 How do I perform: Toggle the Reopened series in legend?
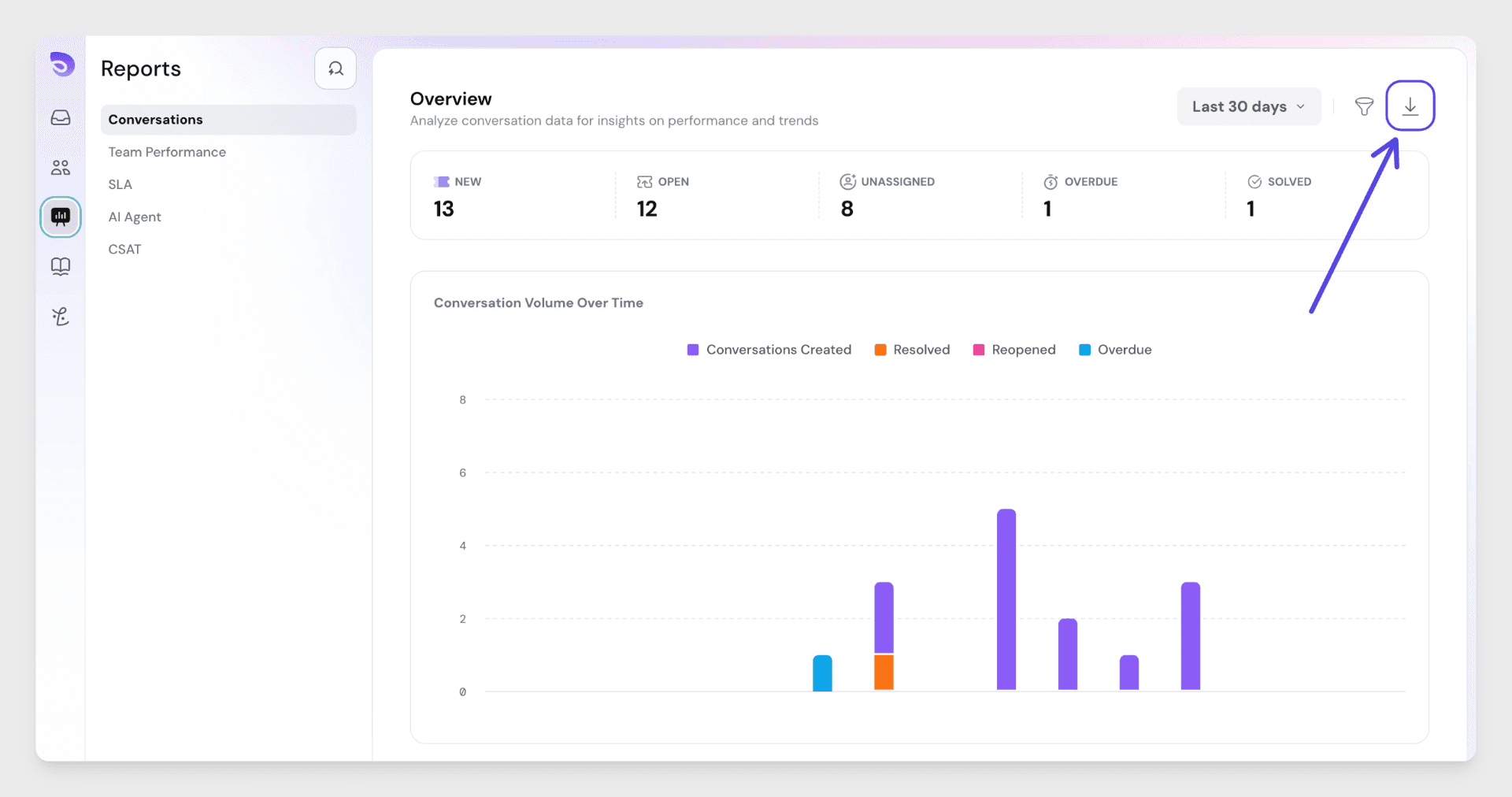tap(1014, 350)
